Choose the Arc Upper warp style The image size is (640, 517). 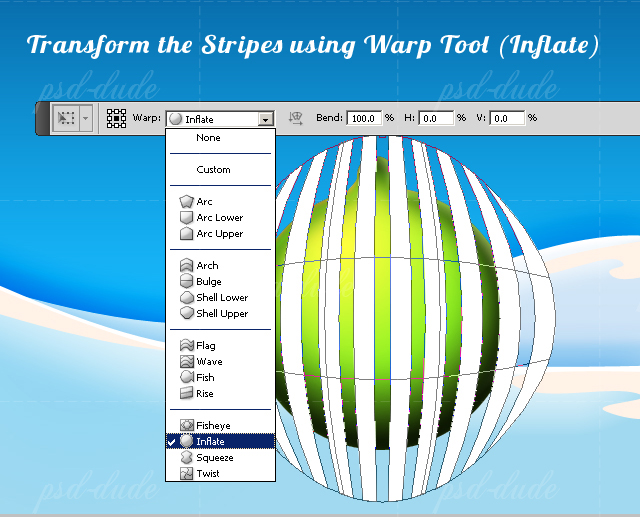(x=220, y=234)
